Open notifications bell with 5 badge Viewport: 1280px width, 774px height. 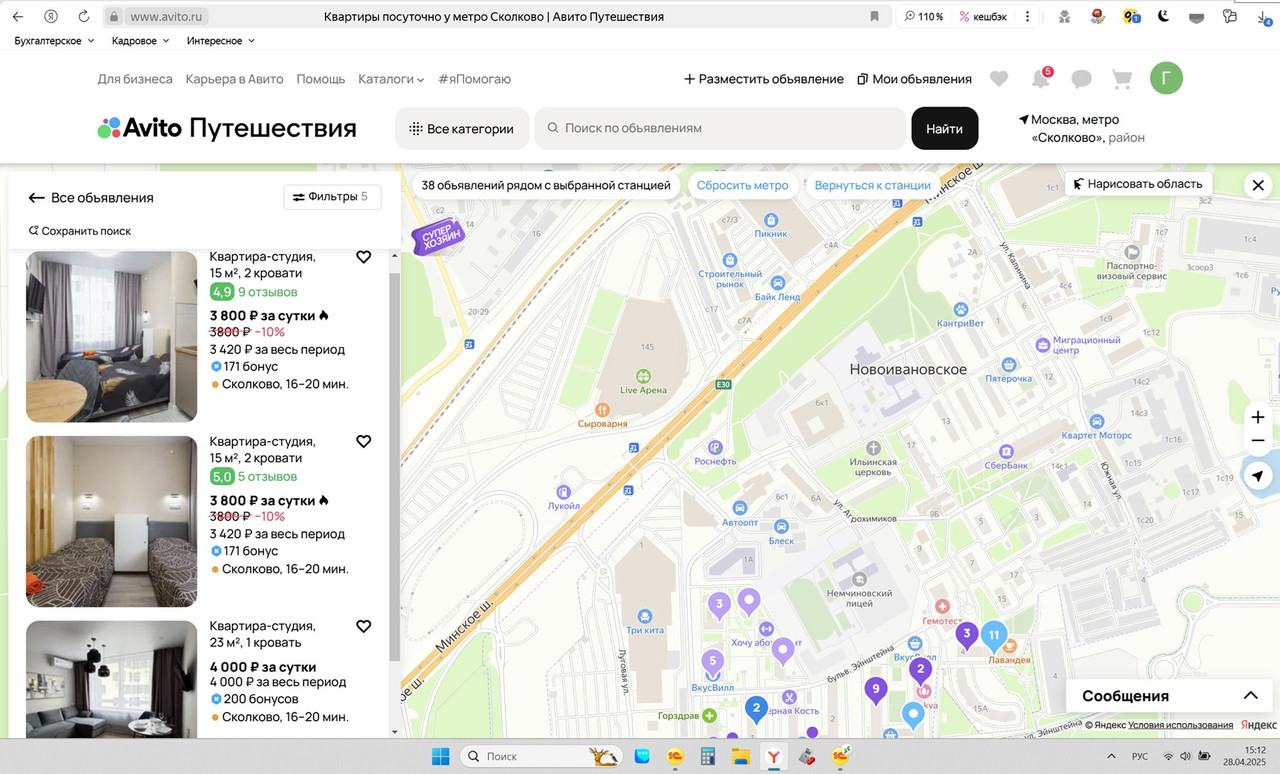1041,79
